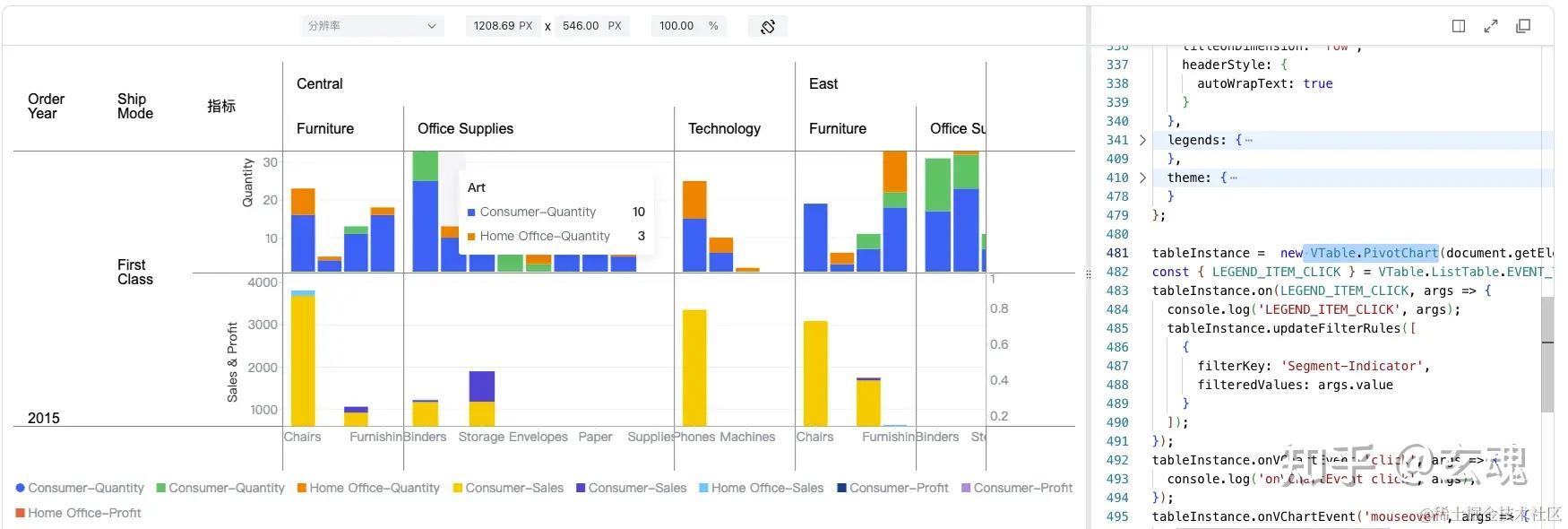Image resolution: width=1568 pixels, height=529 pixels.
Task: Click the code editor vertical scrollbar
Action: [x=1547, y=354]
